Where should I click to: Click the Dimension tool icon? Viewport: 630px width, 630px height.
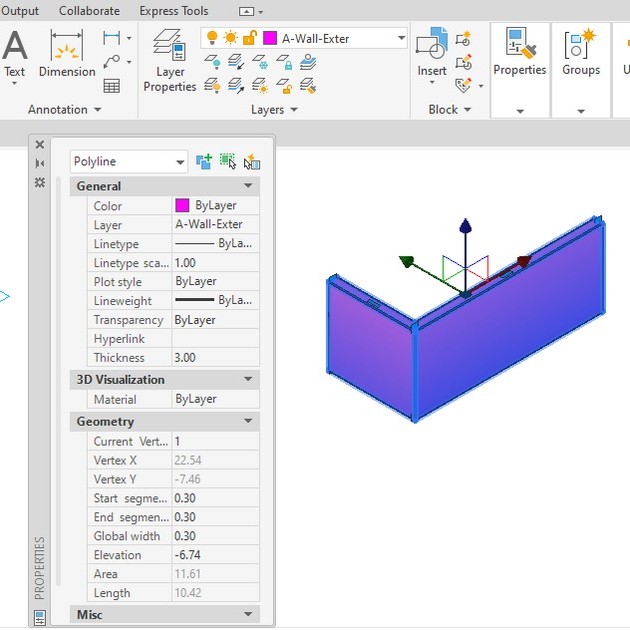(x=67, y=45)
